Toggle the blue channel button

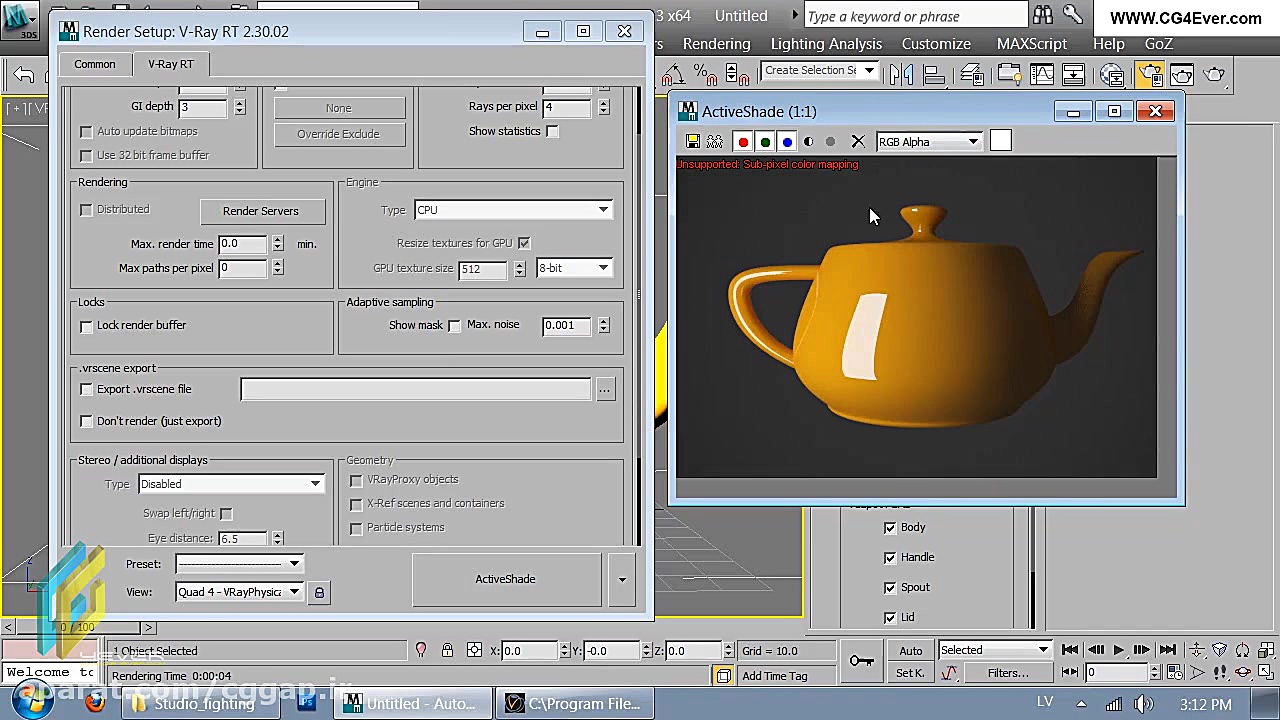click(787, 142)
